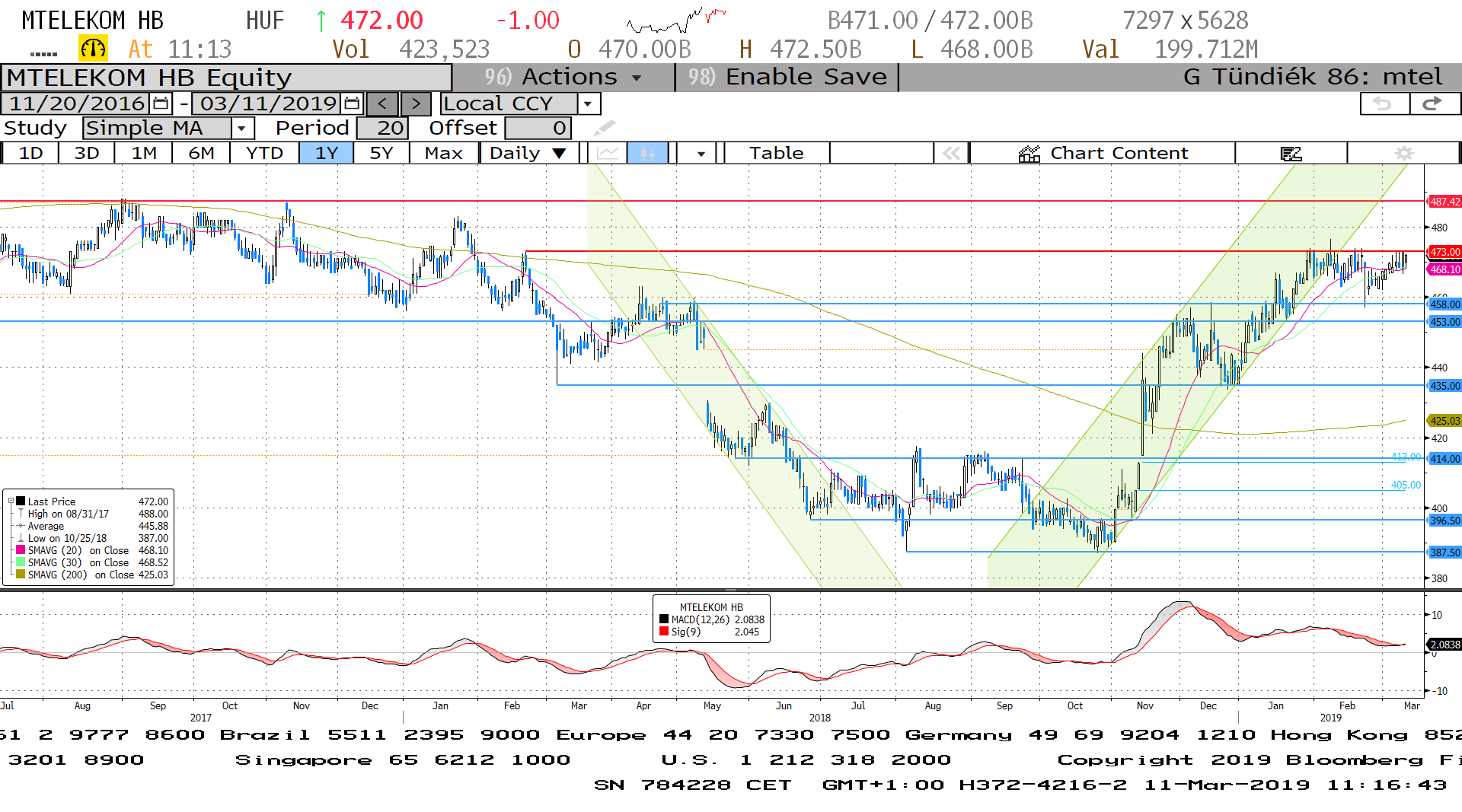
Task: Open the Table view
Action: point(776,154)
